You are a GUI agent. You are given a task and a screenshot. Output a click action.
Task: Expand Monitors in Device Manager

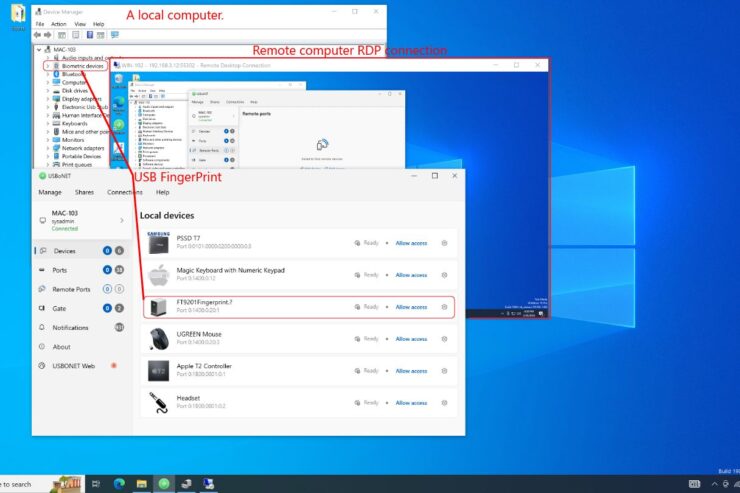(48, 140)
